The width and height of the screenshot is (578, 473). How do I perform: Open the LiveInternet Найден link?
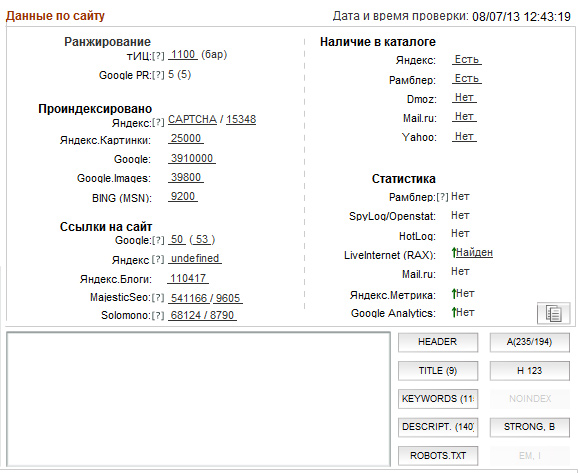(x=474, y=253)
